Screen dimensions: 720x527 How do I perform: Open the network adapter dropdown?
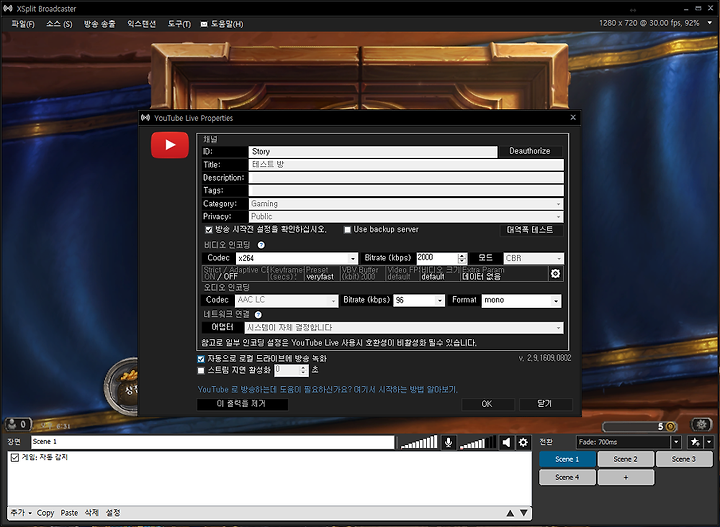(404, 328)
